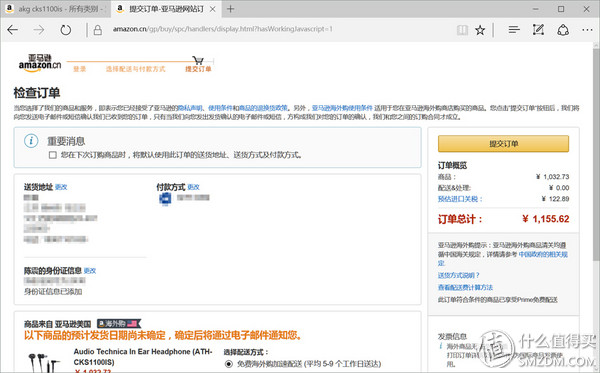Screen dimensions: 600x373
Task: Click the share icon in browser toolbar
Action: click(x=563, y=30)
